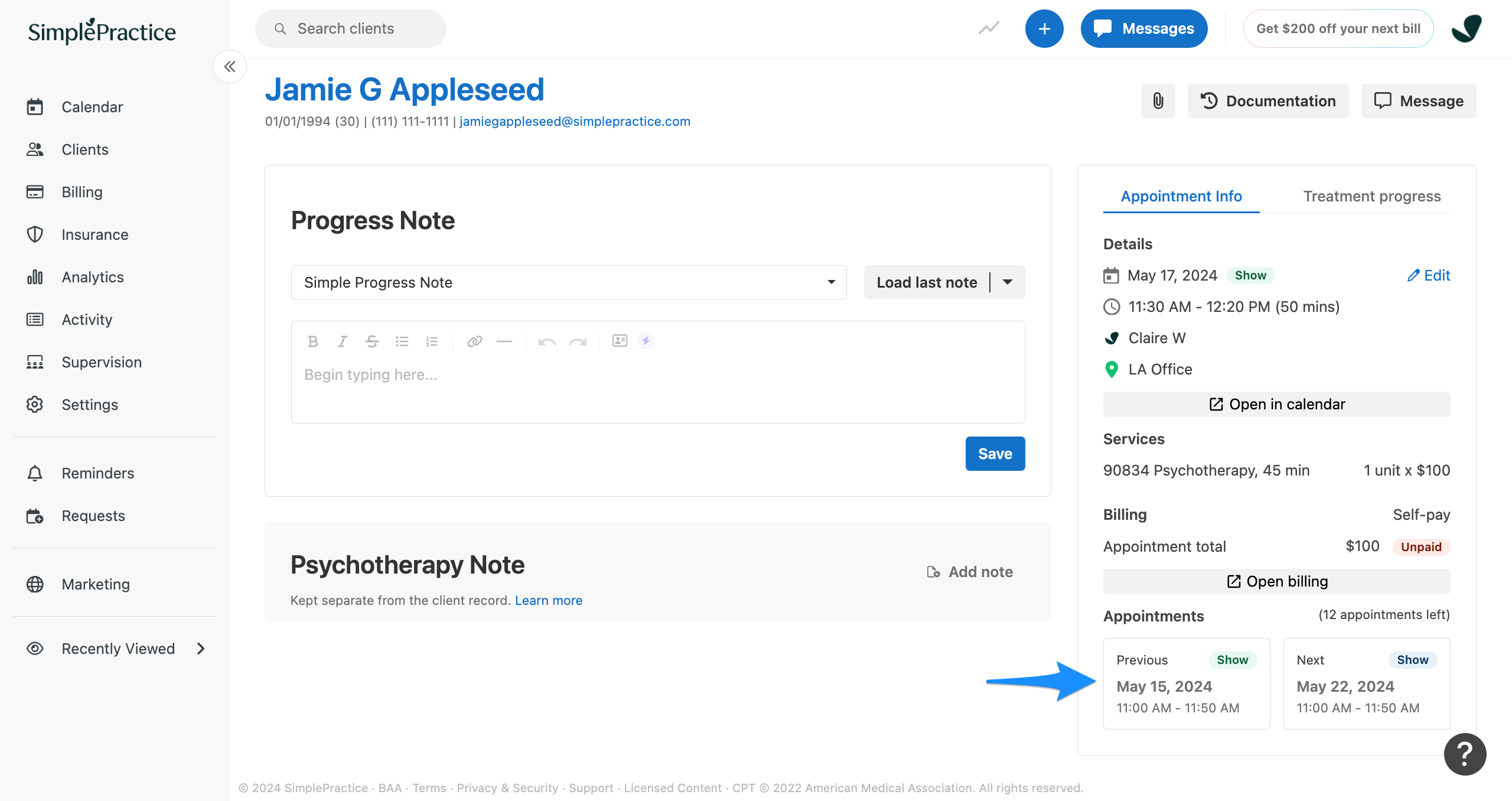The height and width of the screenshot is (801, 1512).
Task: Go to Clients in sidebar menu
Action: [x=85, y=149]
